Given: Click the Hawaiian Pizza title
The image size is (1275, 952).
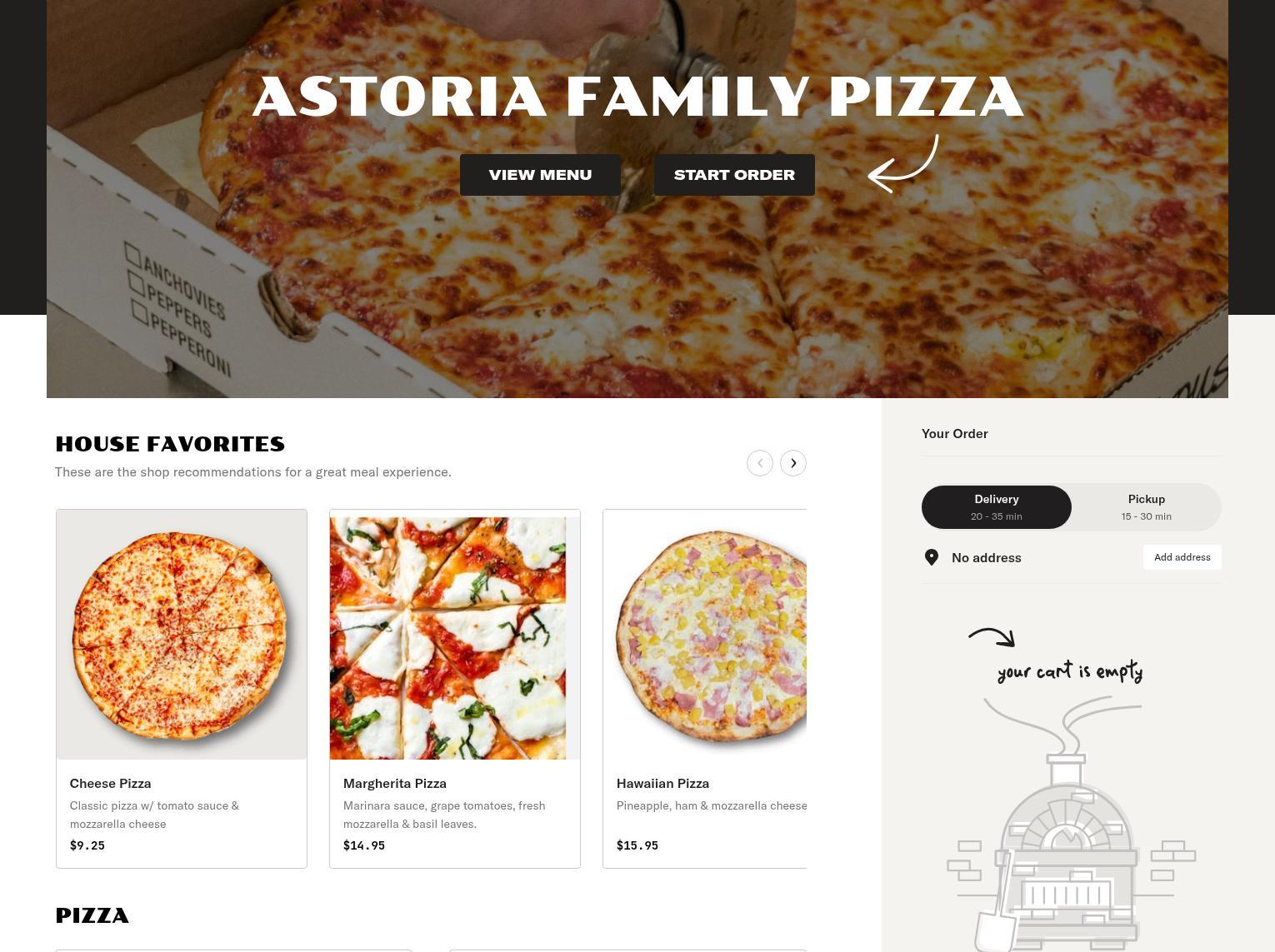Looking at the screenshot, I should (662, 783).
